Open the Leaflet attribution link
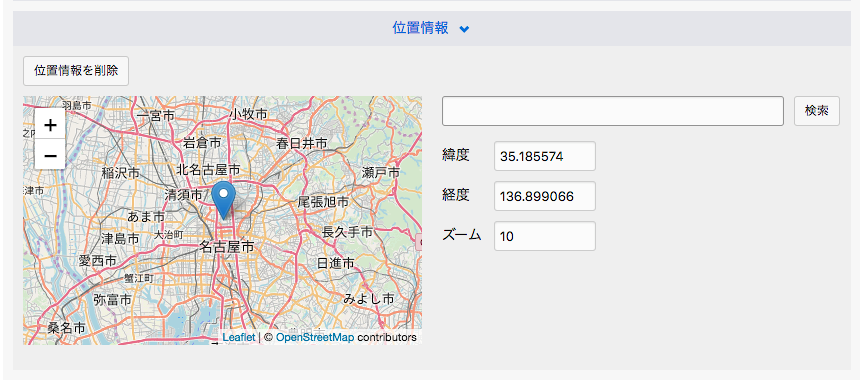The height and width of the screenshot is (380, 860). (239, 337)
